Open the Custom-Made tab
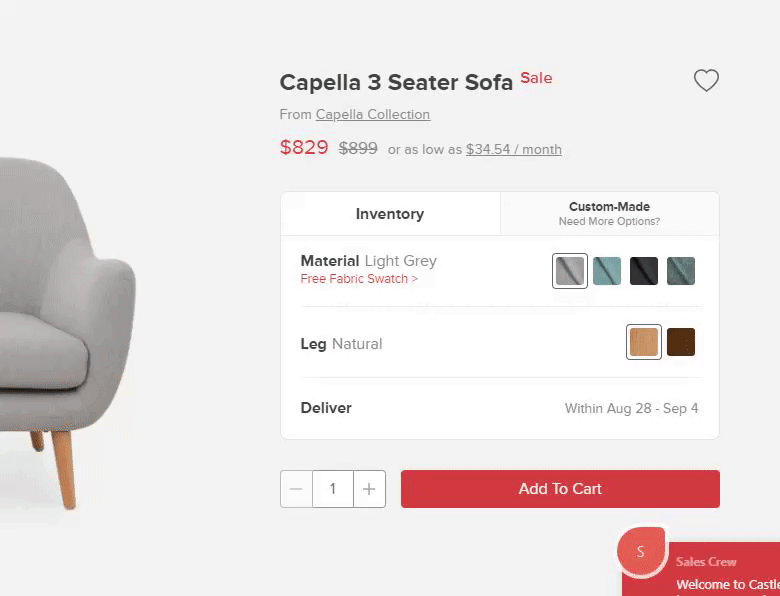This screenshot has height=596, width=780. (x=609, y=214)
